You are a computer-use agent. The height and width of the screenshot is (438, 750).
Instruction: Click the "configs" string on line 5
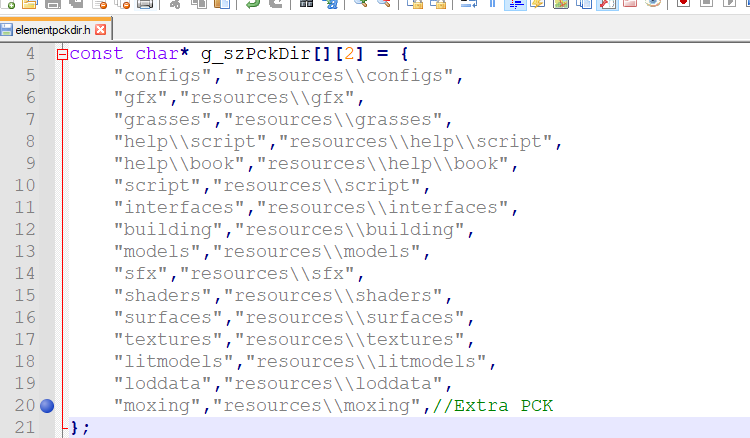[x=163, y=76]
